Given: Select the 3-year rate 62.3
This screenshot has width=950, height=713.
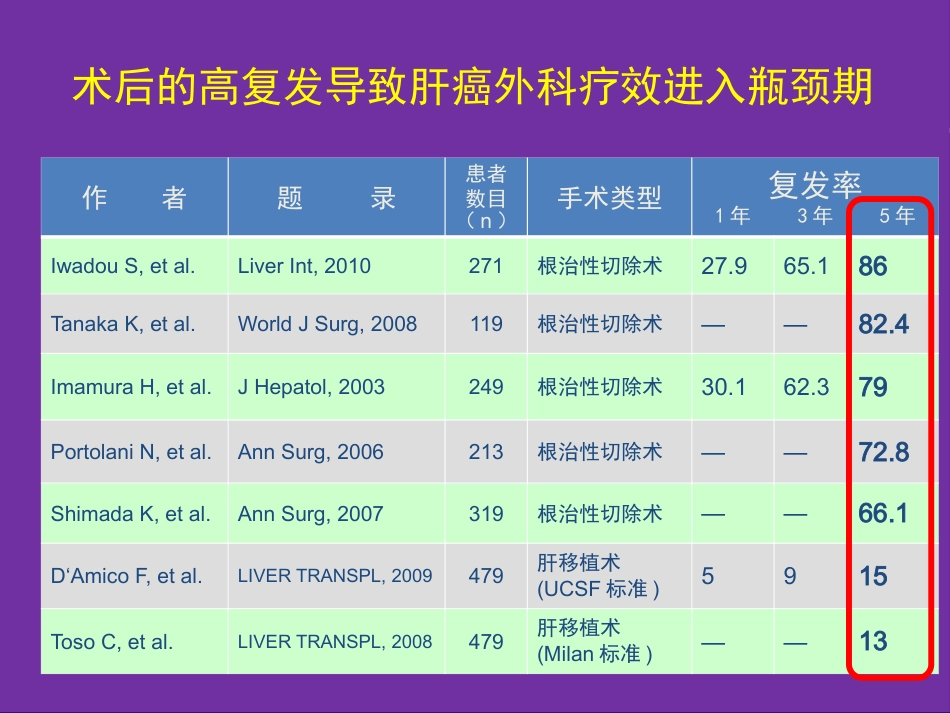Looking at the screenshot, I should (806, 387).
